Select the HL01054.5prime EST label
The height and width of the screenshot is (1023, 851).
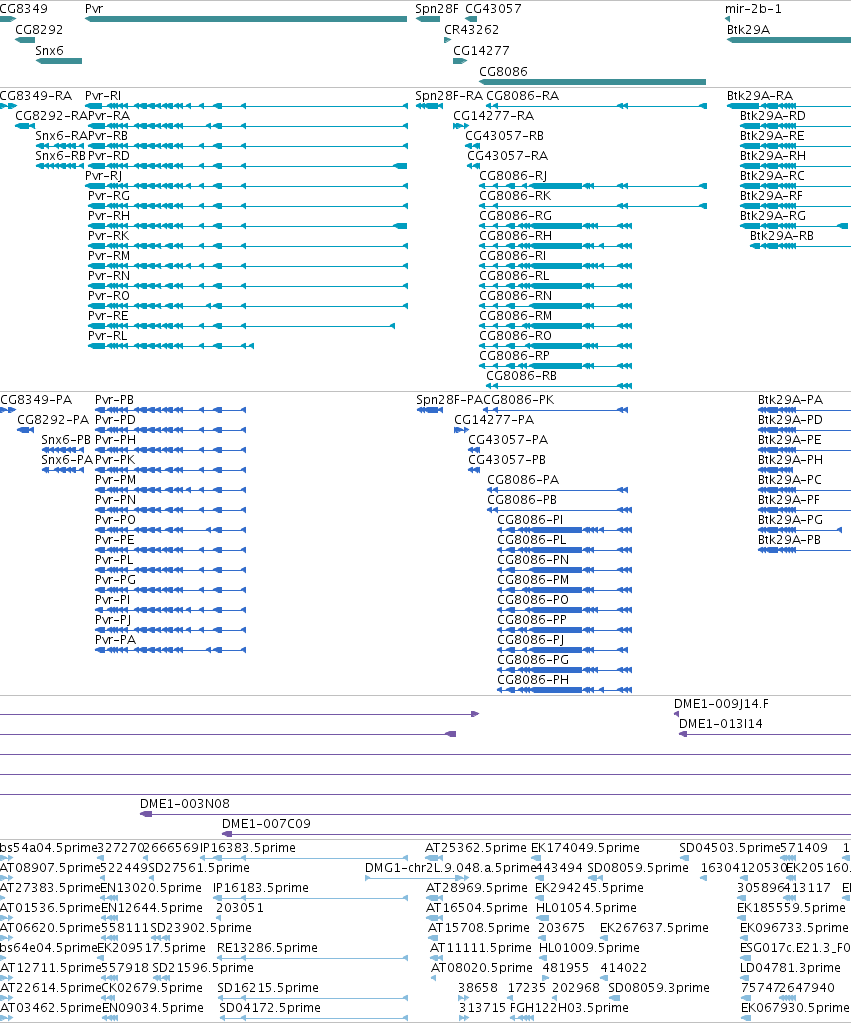(x=586, y=908)
